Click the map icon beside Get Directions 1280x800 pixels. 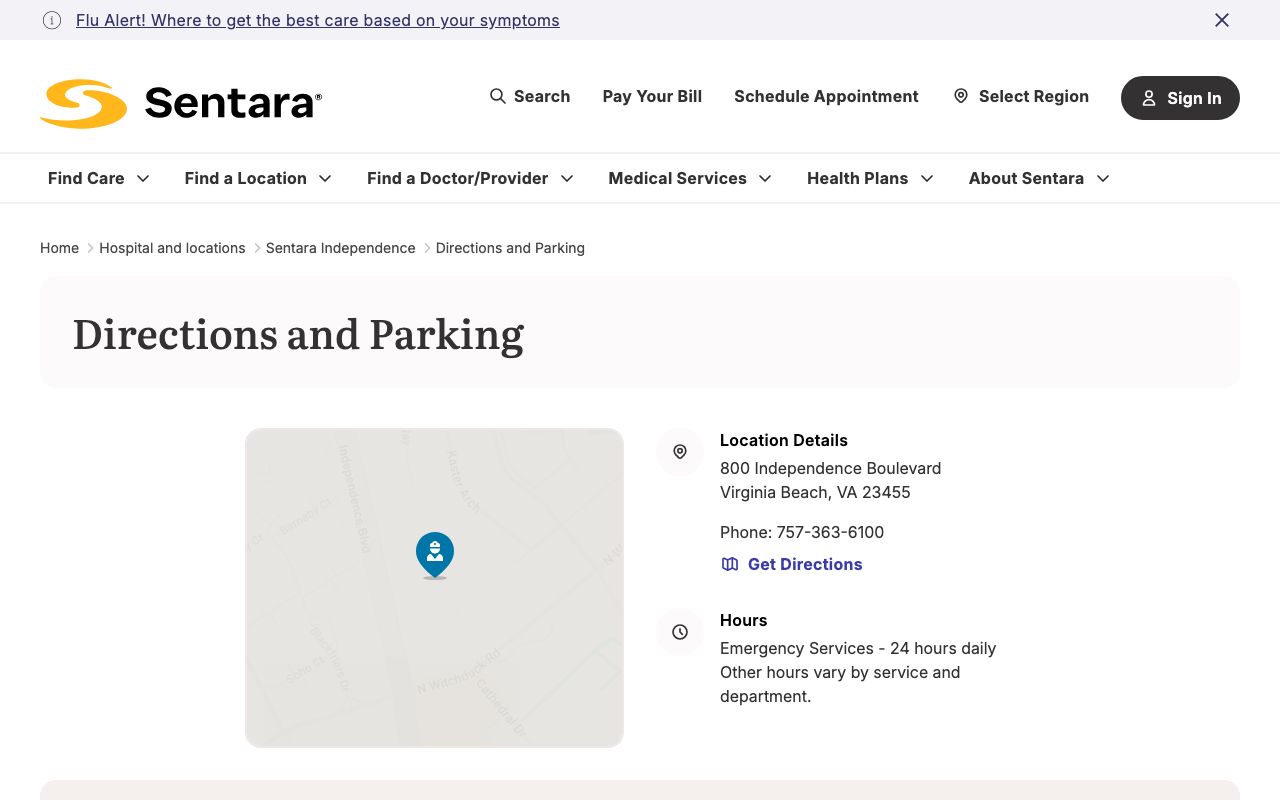coord(730,564)
